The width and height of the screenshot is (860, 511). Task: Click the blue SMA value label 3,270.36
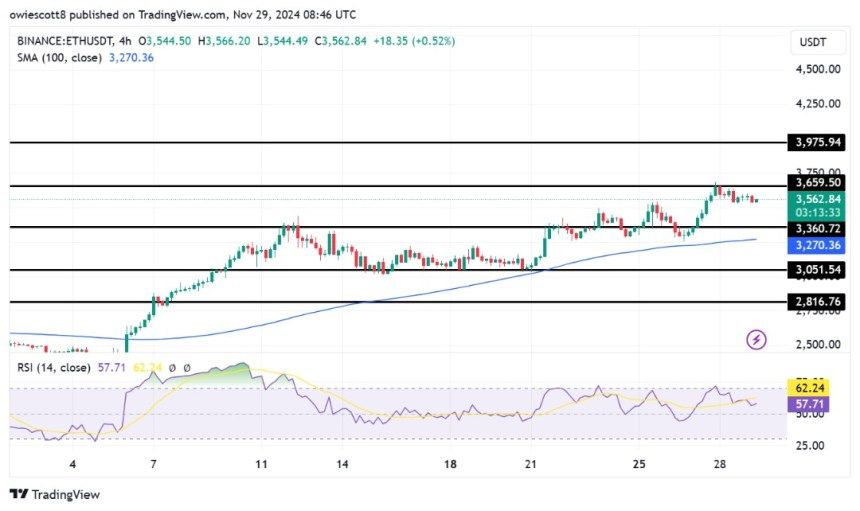[x=817, y=245]
